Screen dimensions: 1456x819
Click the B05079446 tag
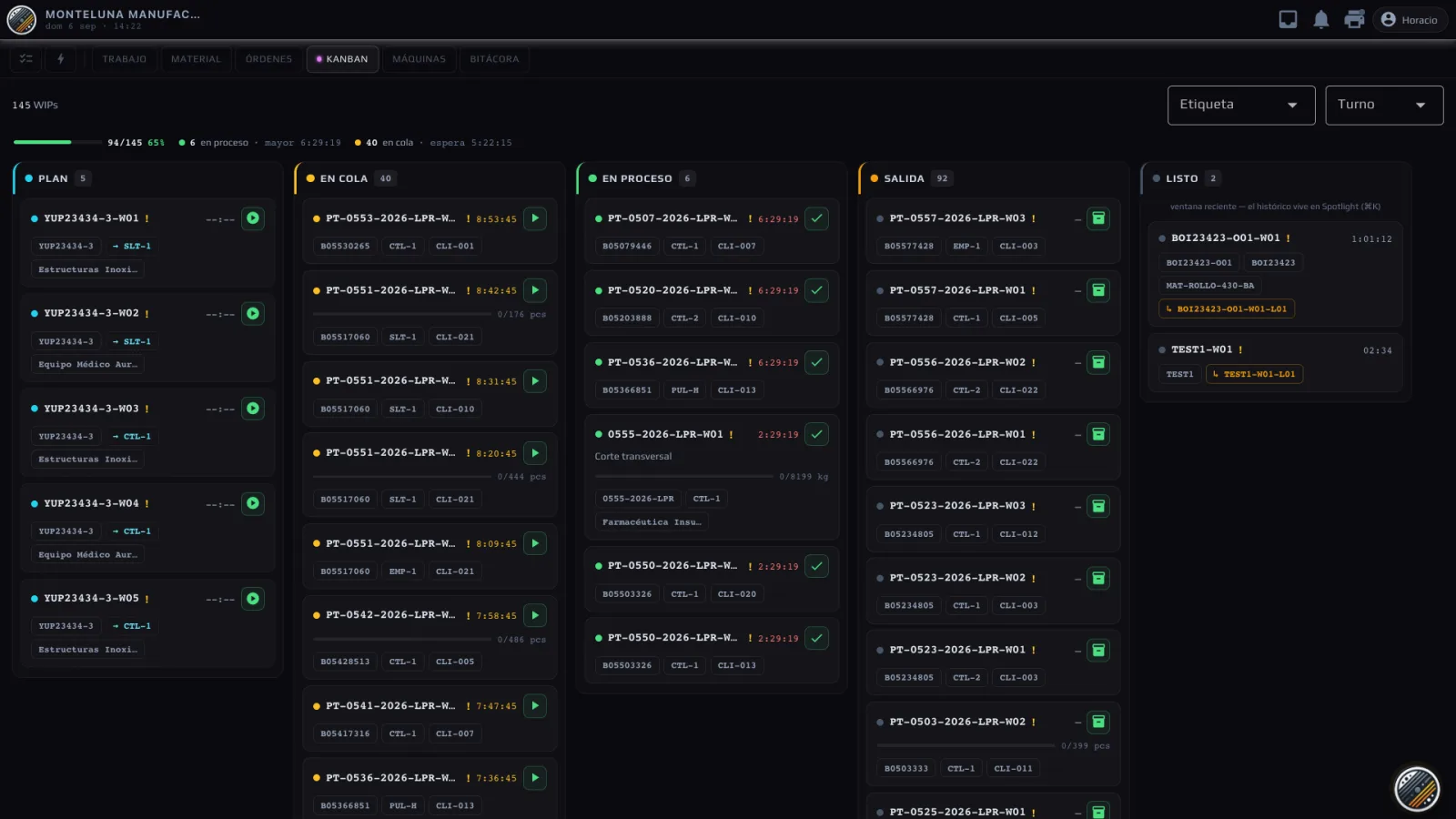[627, 246]
